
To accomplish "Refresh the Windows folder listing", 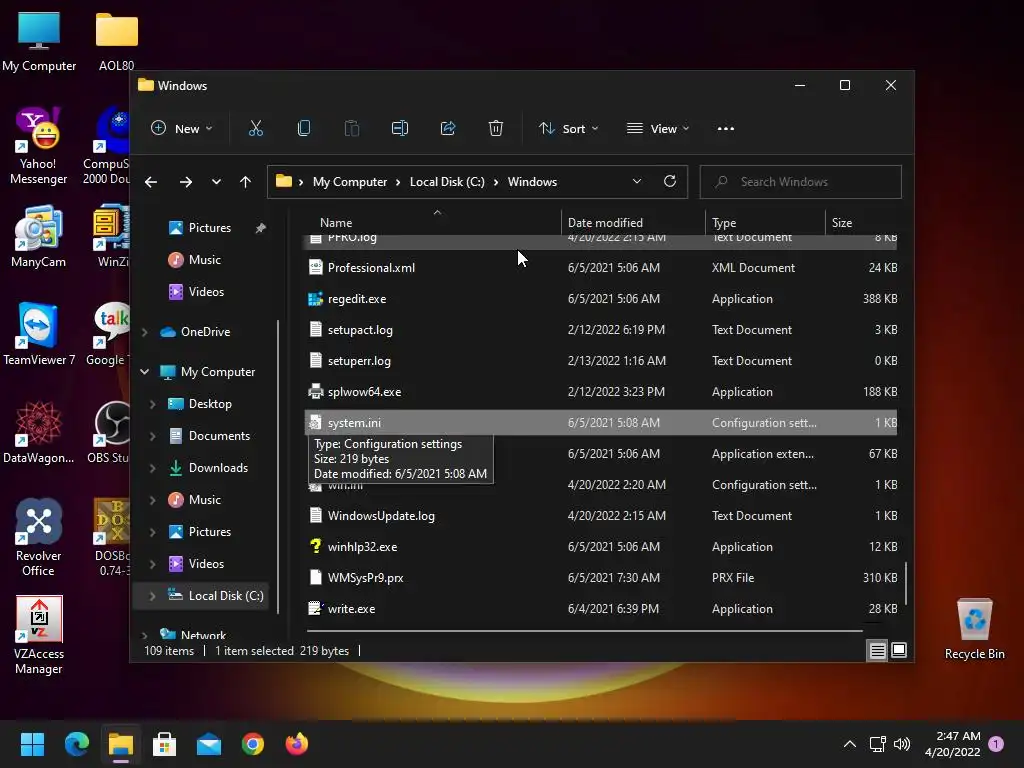I will [669, 182].
